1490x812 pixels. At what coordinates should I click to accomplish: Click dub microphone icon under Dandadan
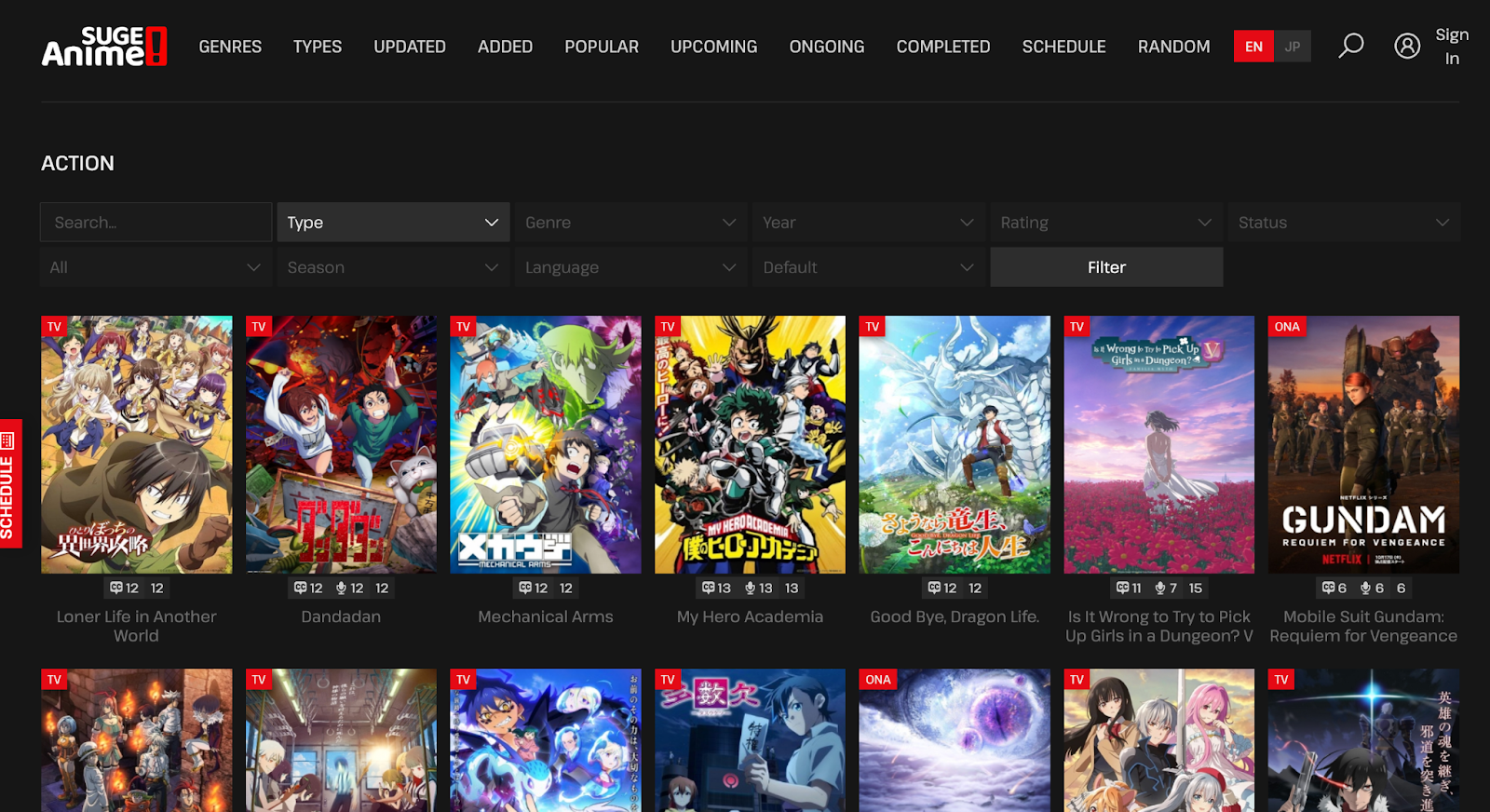coord(341,588)
